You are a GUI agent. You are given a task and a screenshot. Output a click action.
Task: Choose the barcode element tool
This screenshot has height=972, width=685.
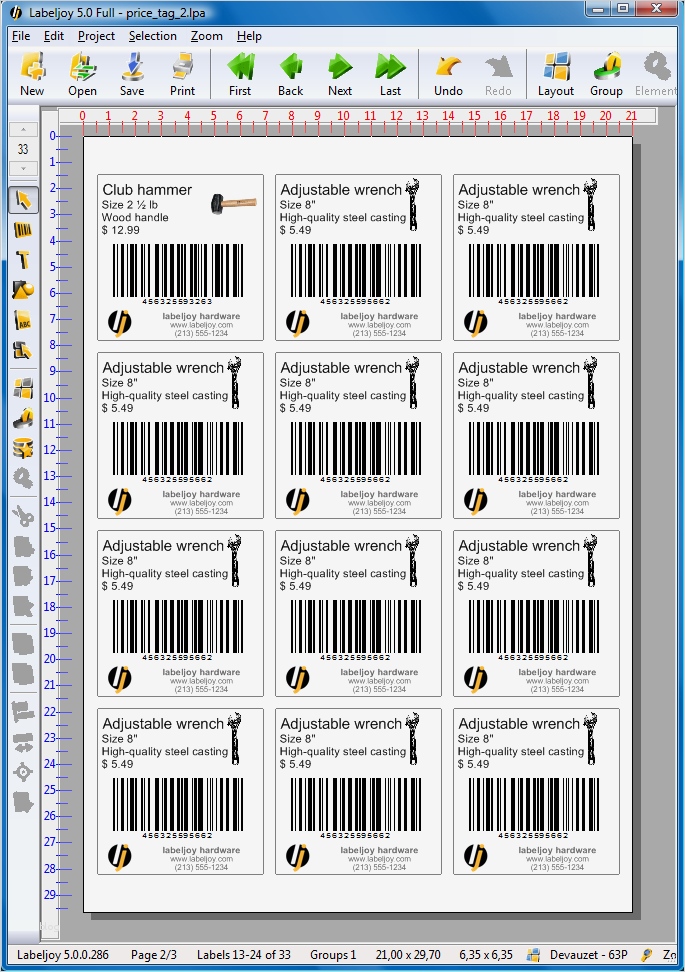24,231
